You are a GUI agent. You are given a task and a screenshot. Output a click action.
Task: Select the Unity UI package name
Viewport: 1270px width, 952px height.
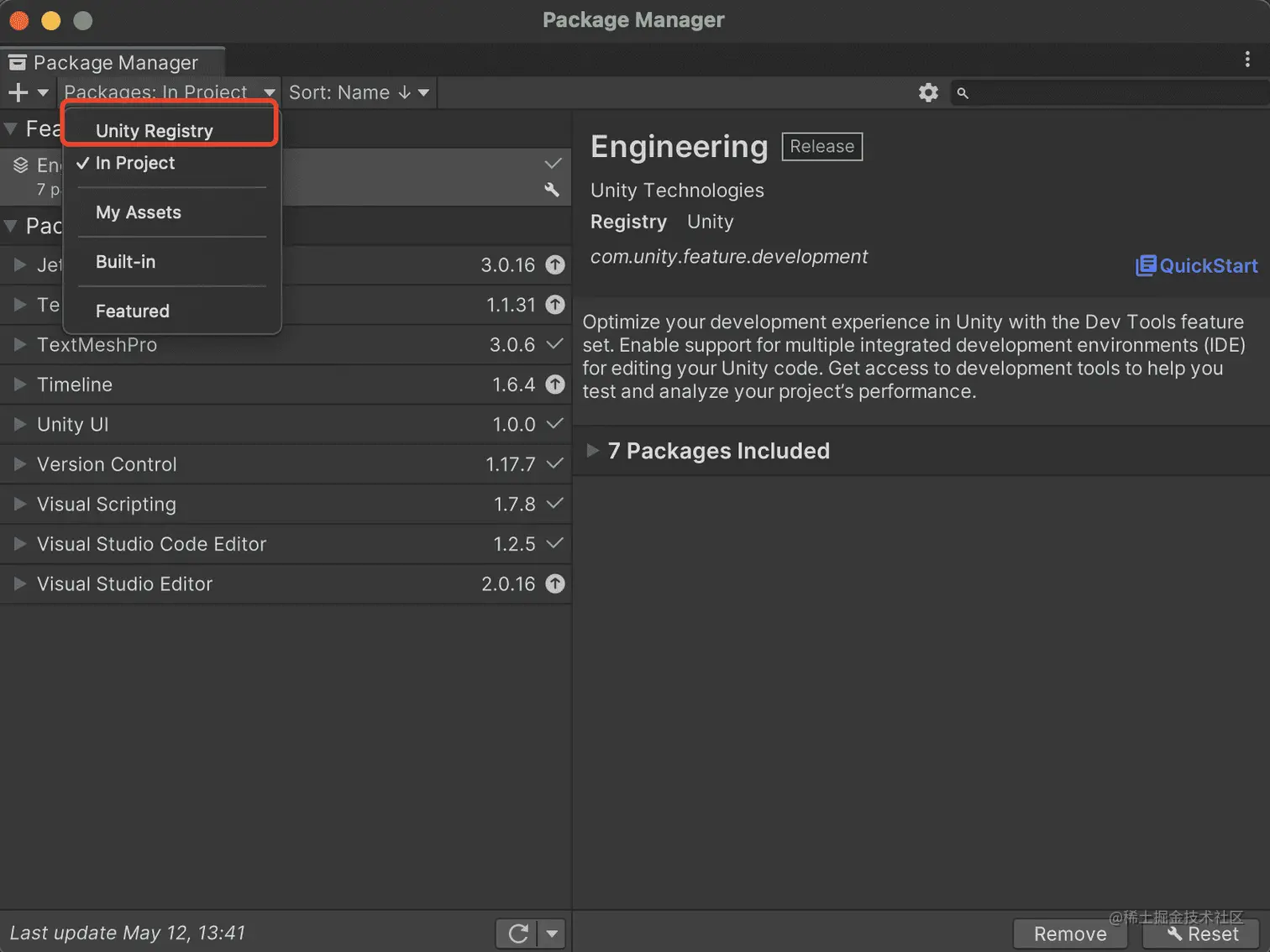click(73, 424)
